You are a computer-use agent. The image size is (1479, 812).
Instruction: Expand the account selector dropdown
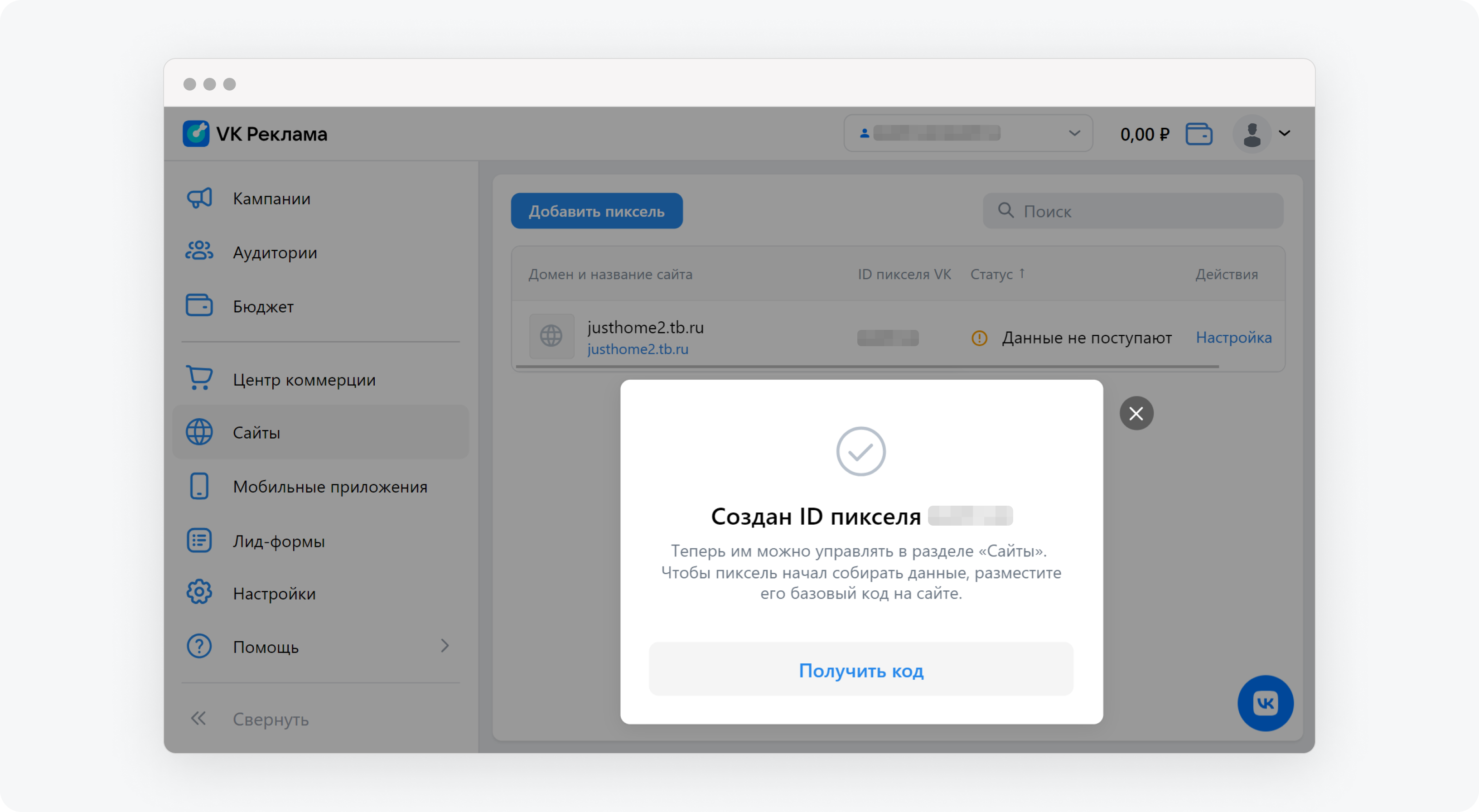[968, 133]
